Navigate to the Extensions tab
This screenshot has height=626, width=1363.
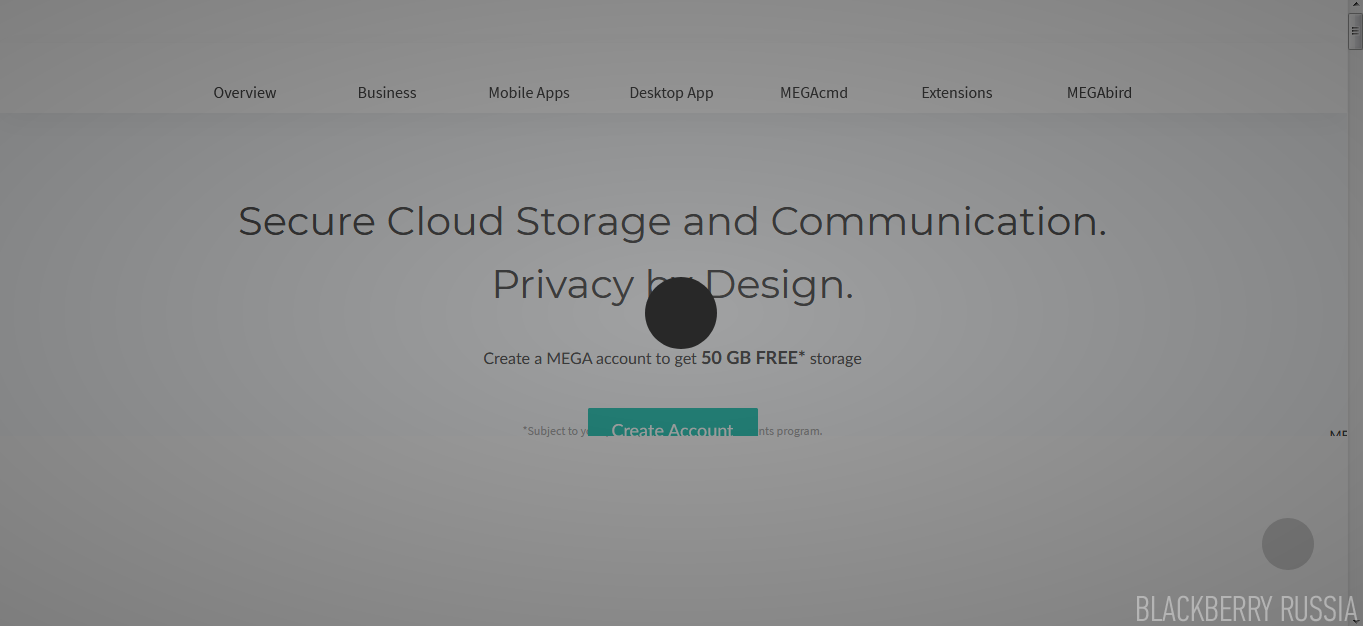click(x=957, y=93)
